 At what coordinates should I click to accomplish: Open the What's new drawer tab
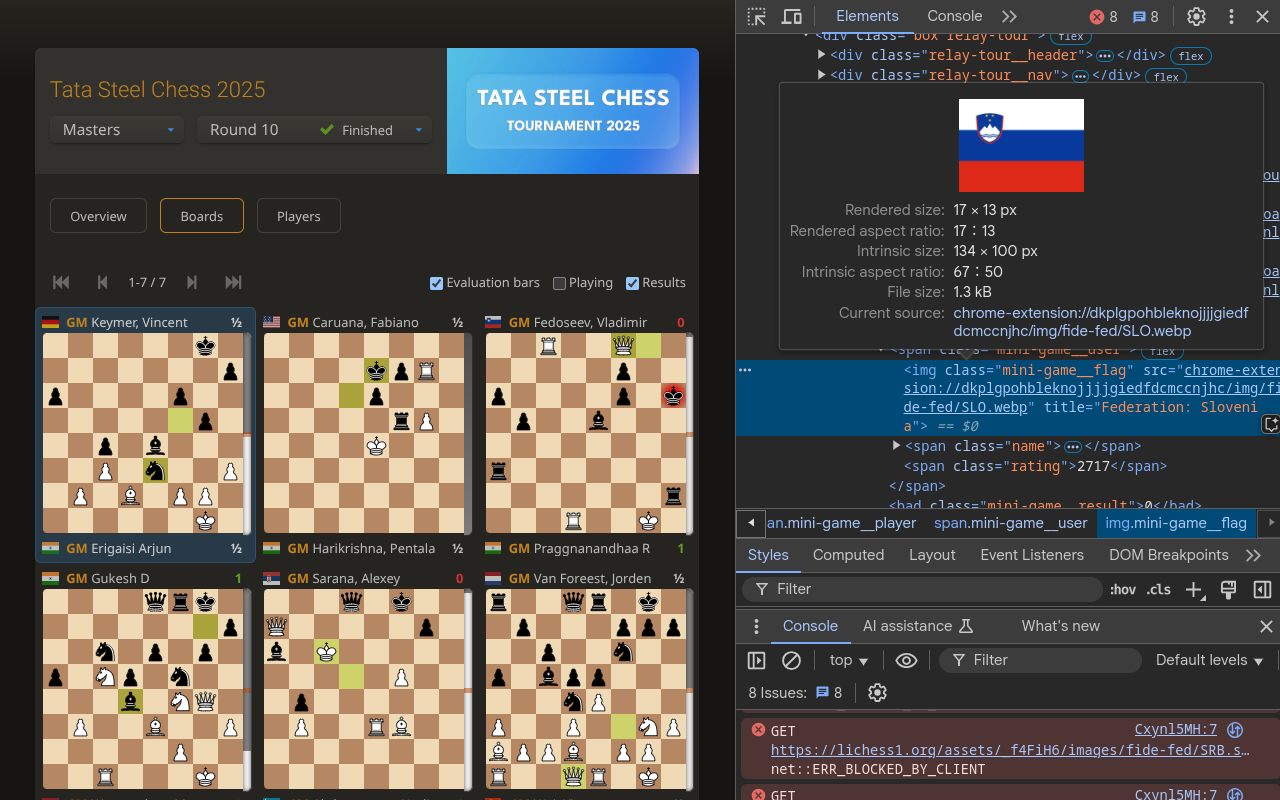pyautogui.click(x=1060, y=626)
